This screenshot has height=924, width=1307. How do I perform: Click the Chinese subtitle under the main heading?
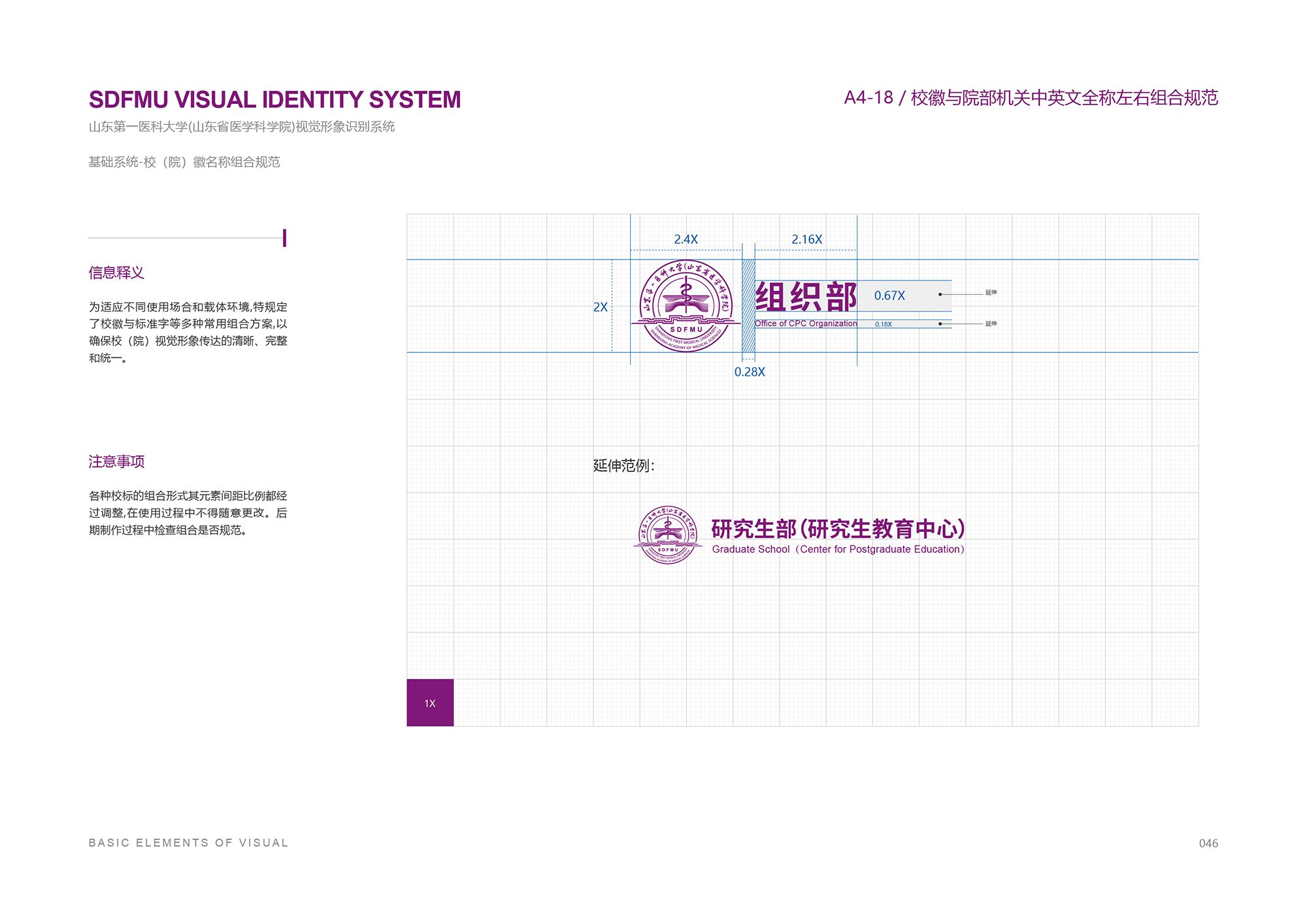[x=242, y=127]
